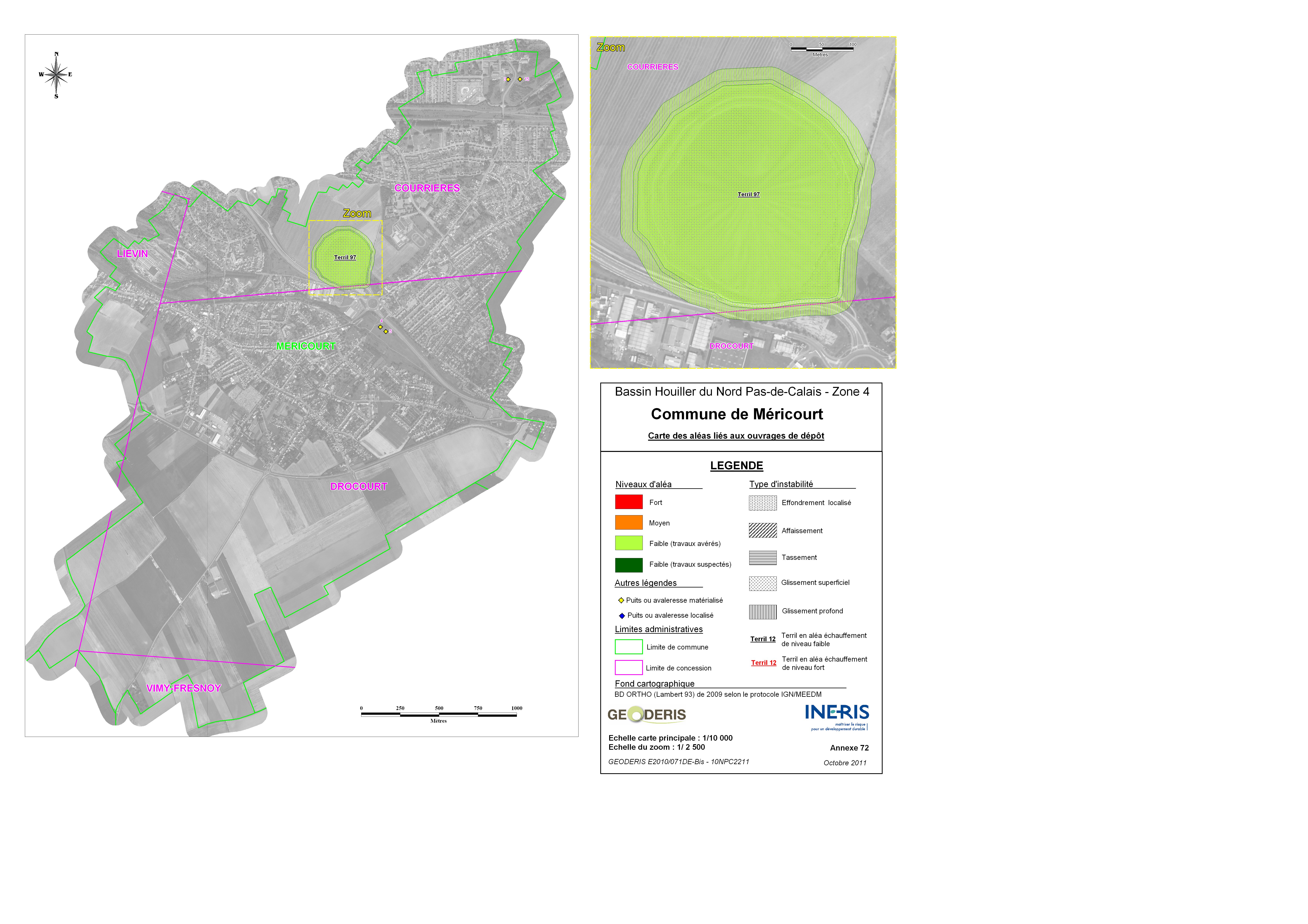Select the Glissement profond vertical lines swatch

[763, 612]
